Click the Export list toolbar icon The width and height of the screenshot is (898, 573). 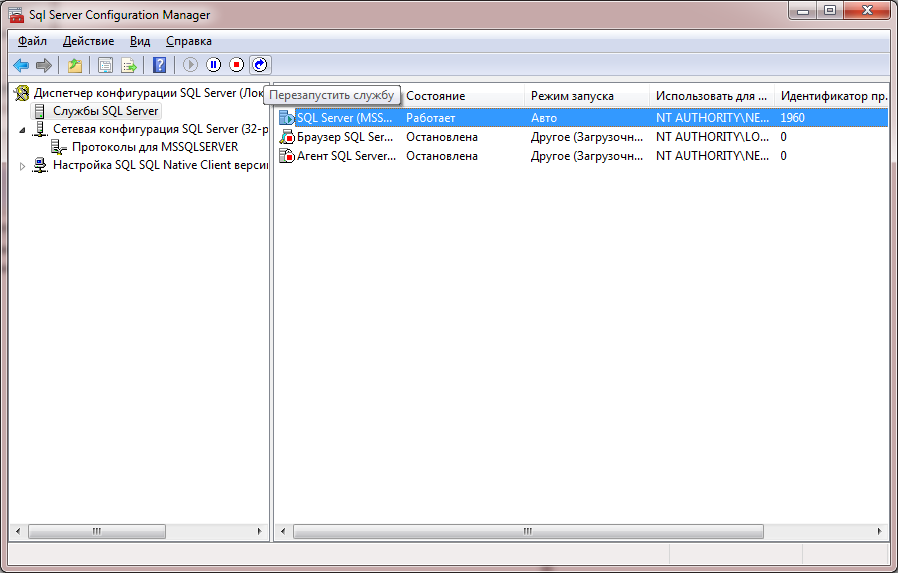[129, 65]
